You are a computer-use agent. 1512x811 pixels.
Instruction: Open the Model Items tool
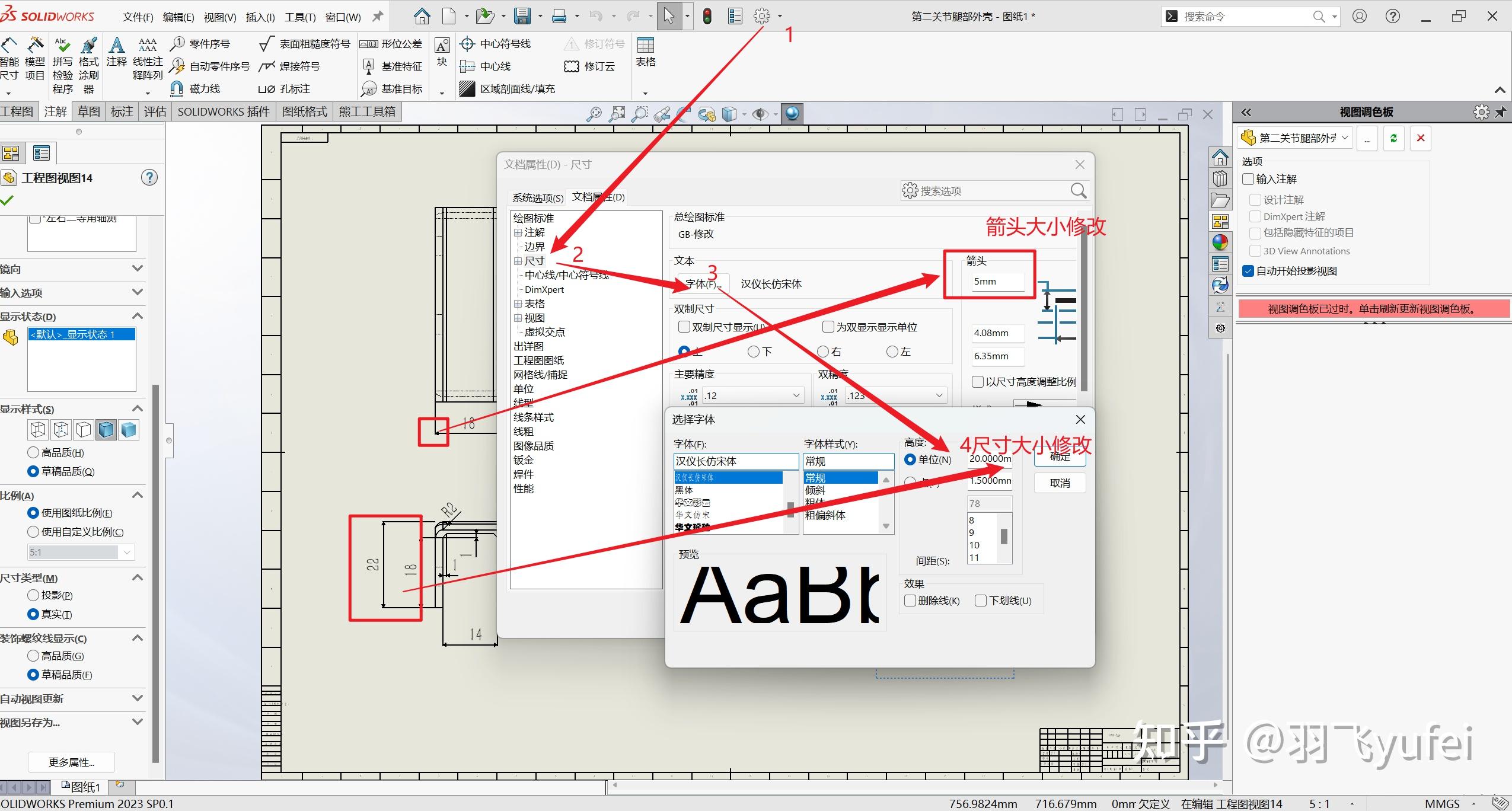(36, 59)
